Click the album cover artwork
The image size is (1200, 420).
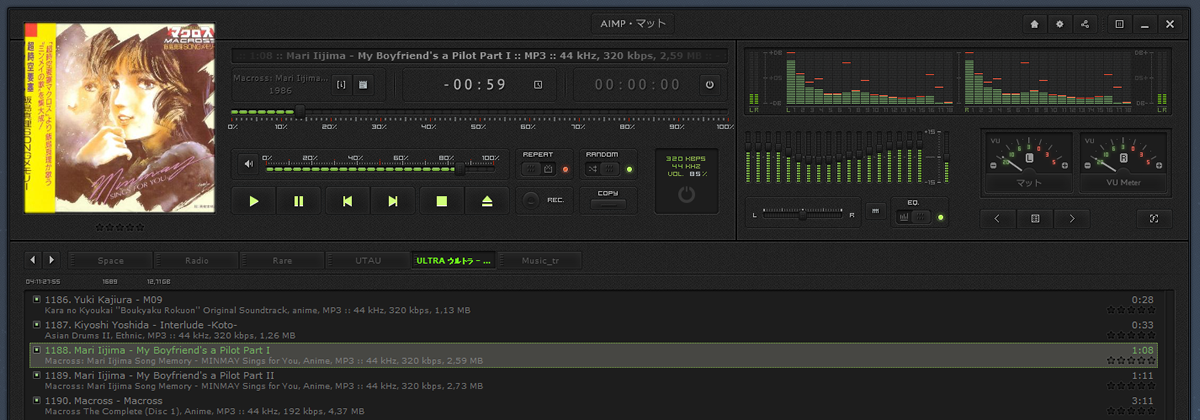coord(119,118)
